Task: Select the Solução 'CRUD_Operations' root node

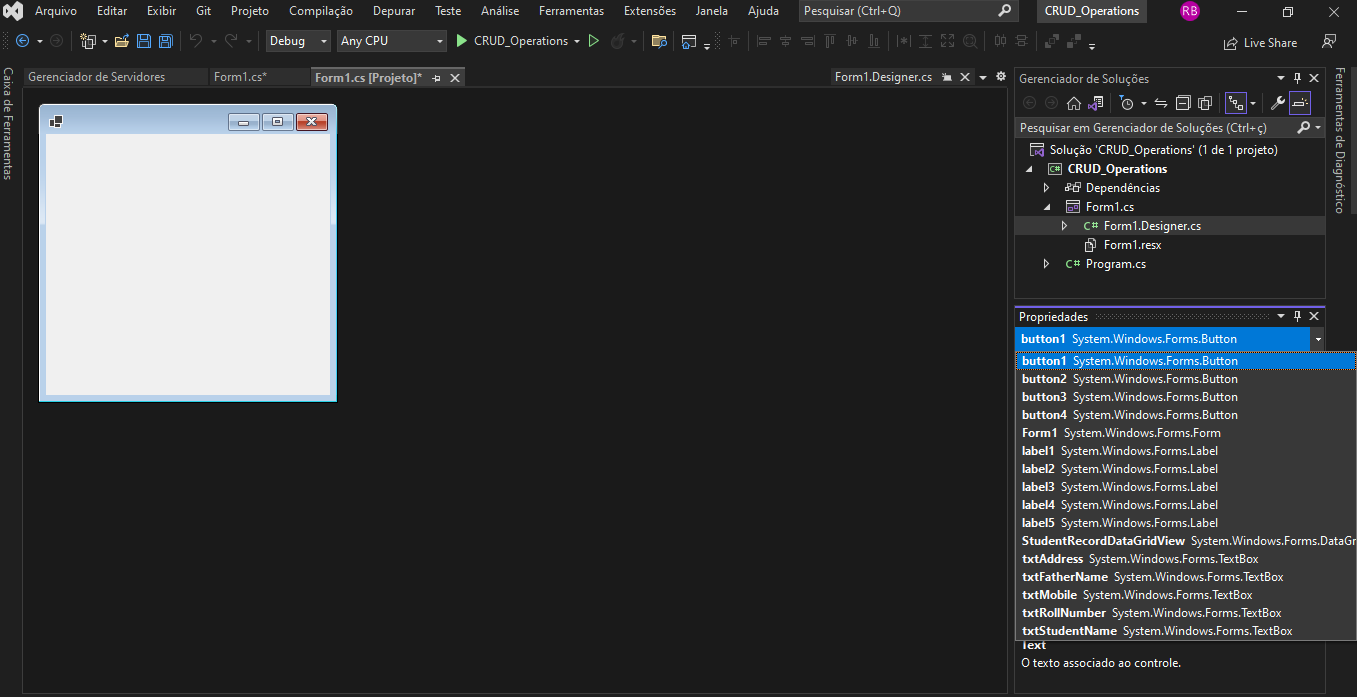Action: tap(1163, 150)
